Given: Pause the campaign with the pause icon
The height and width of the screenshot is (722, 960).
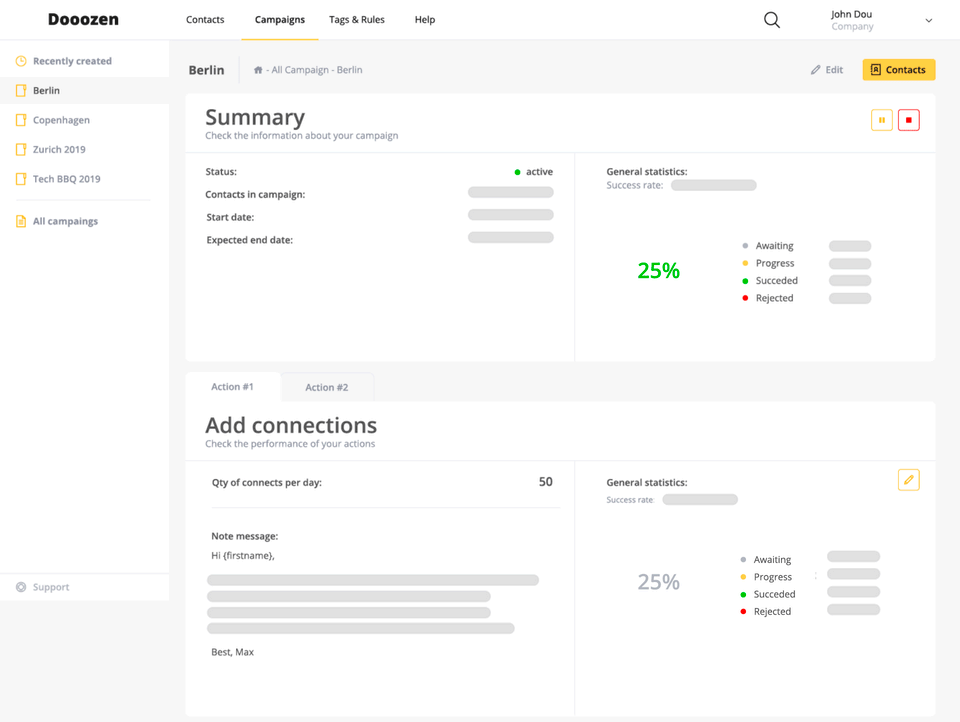Looking at the screenshot, I should coord(882,120).
